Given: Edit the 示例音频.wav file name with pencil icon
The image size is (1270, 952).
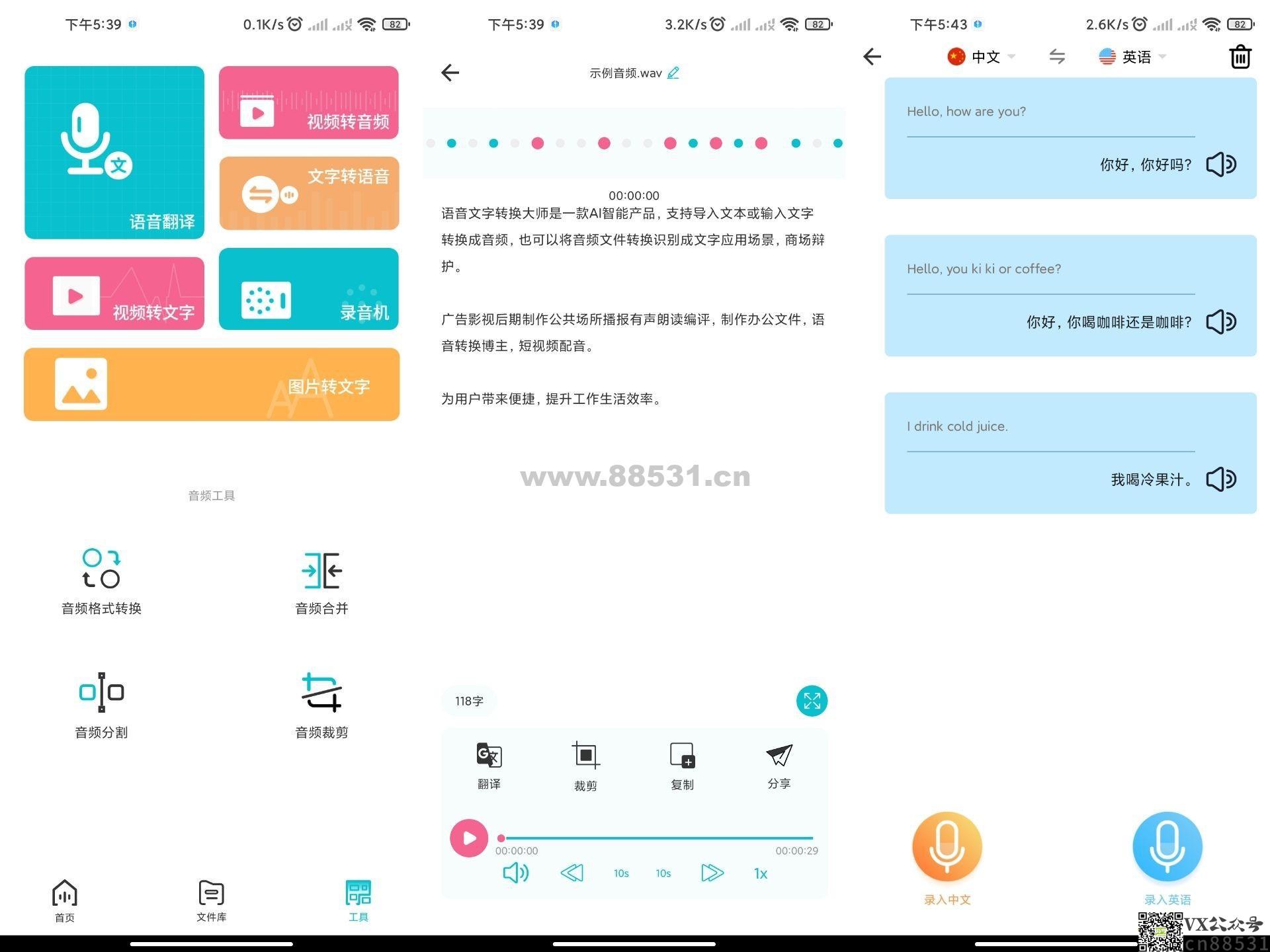Looking at the screenshot, I should pos(673,73).
